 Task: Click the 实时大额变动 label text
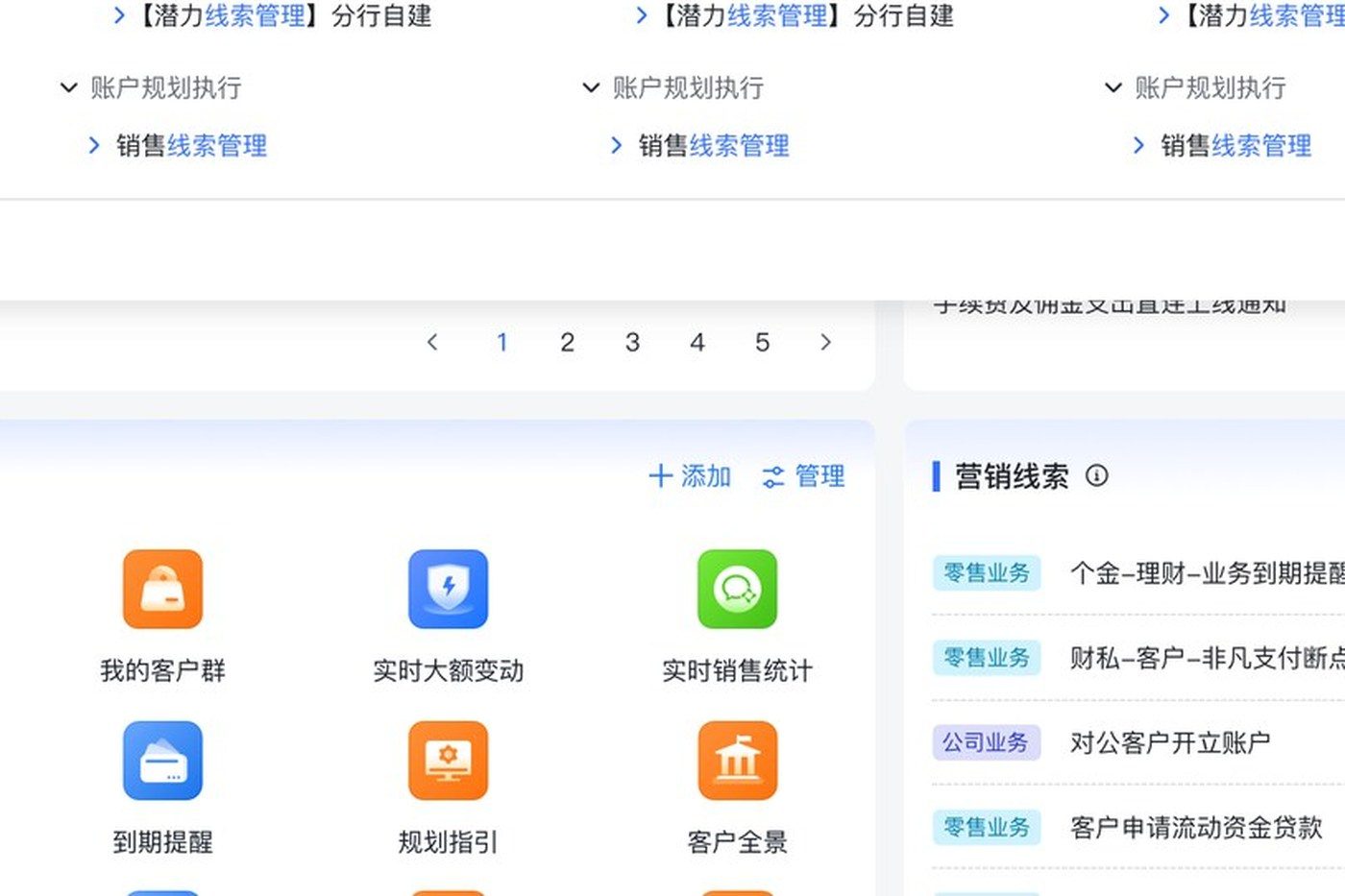coord(448,670)
